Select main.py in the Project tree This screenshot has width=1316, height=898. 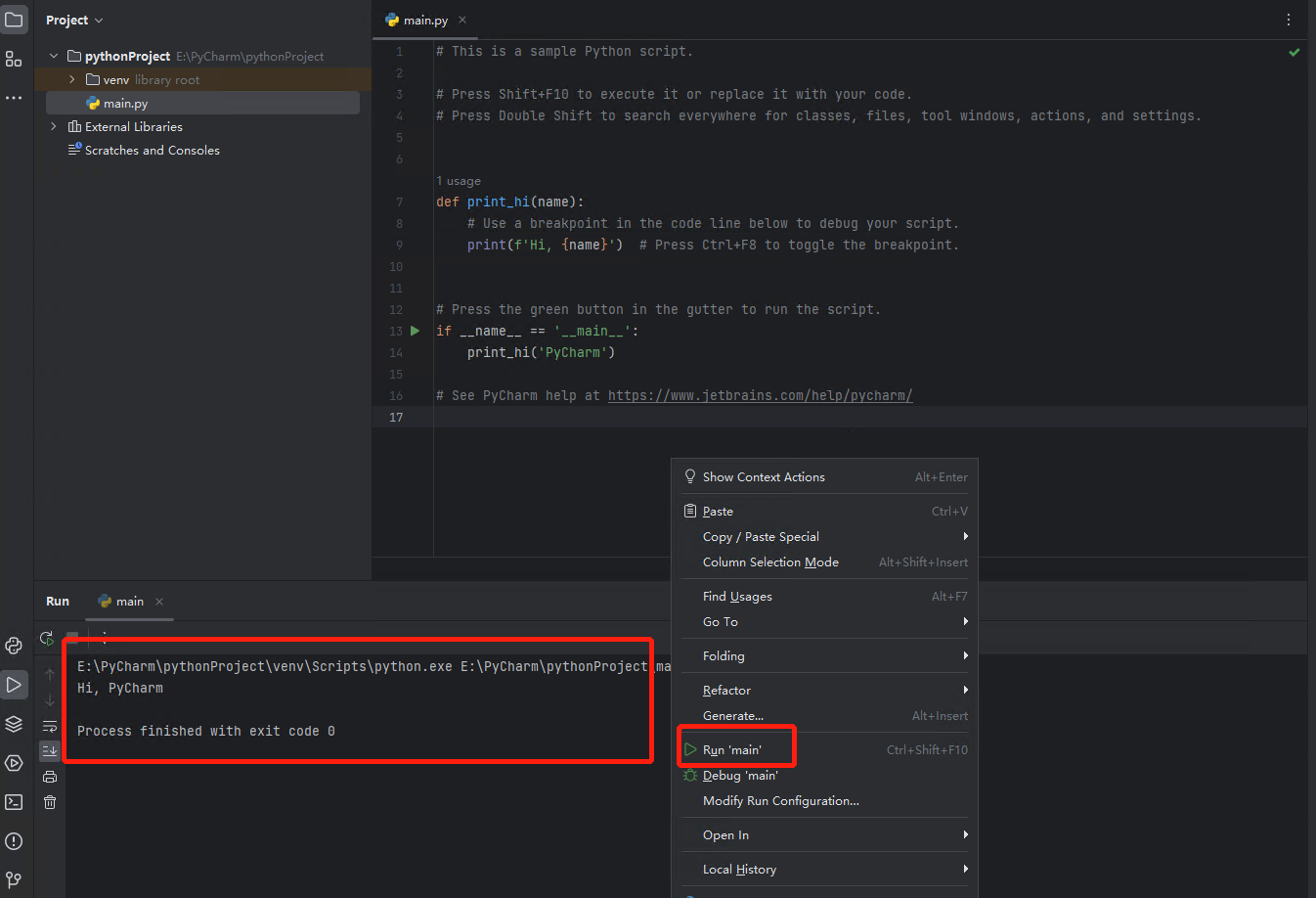[x=125, y=103]
